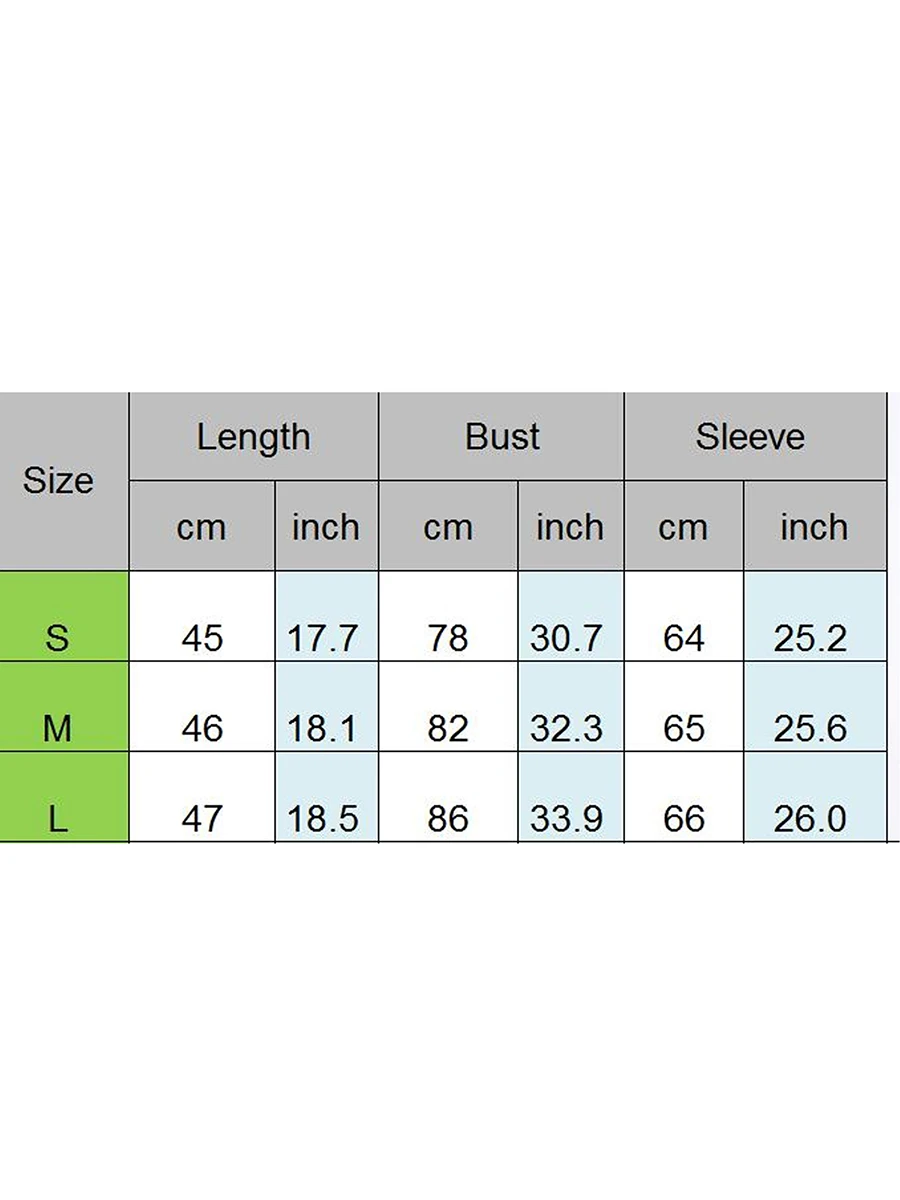Click the 26.0 inch sleeve value
Screen dimensions: 900x1200
(x=810, y=820)
